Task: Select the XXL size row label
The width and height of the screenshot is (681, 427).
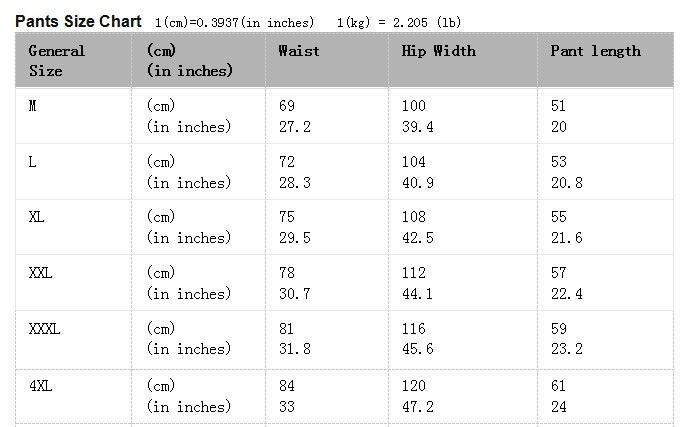Action: click(41, 272)
